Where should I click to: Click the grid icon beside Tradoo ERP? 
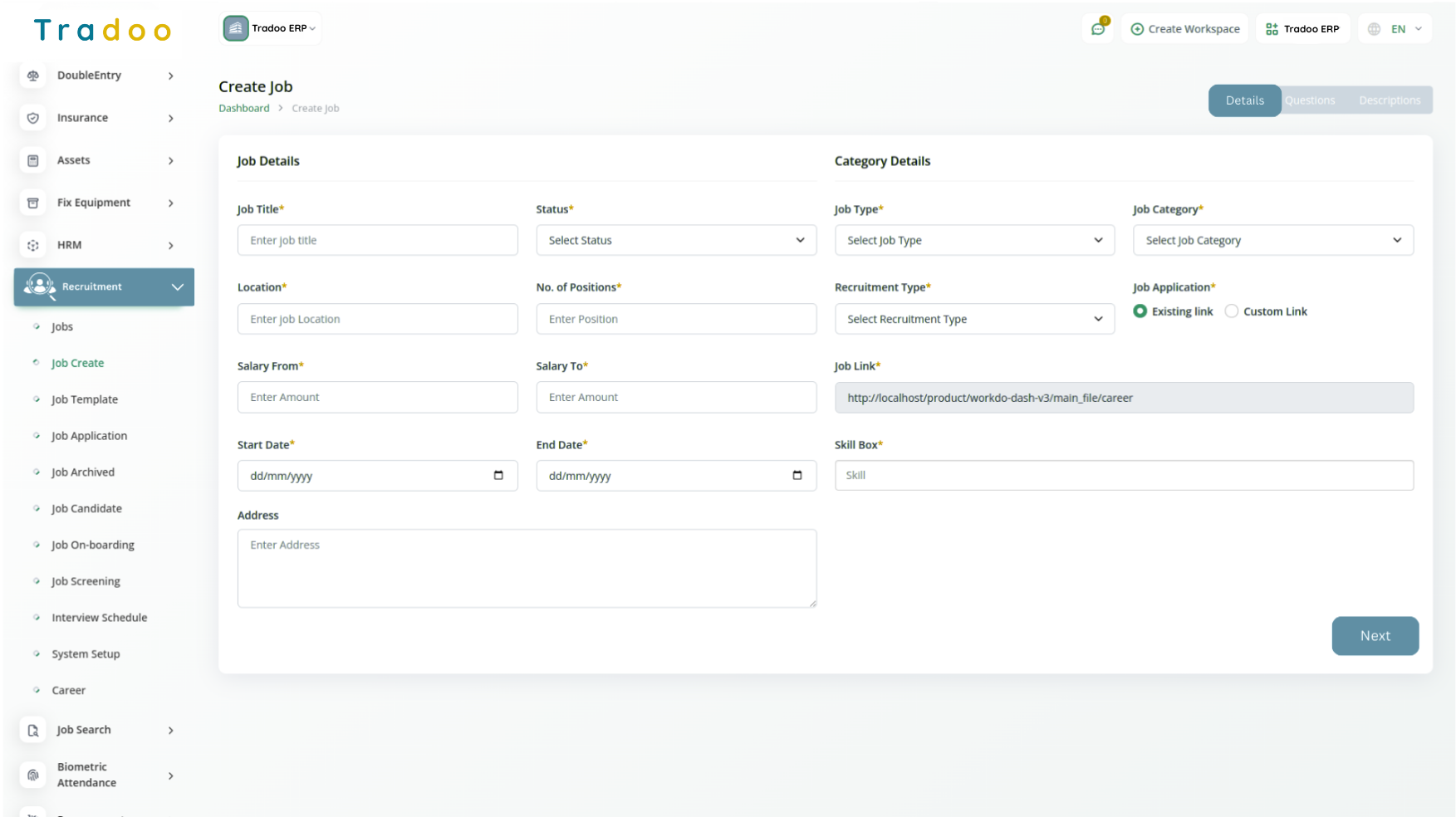coord(1272,29)
